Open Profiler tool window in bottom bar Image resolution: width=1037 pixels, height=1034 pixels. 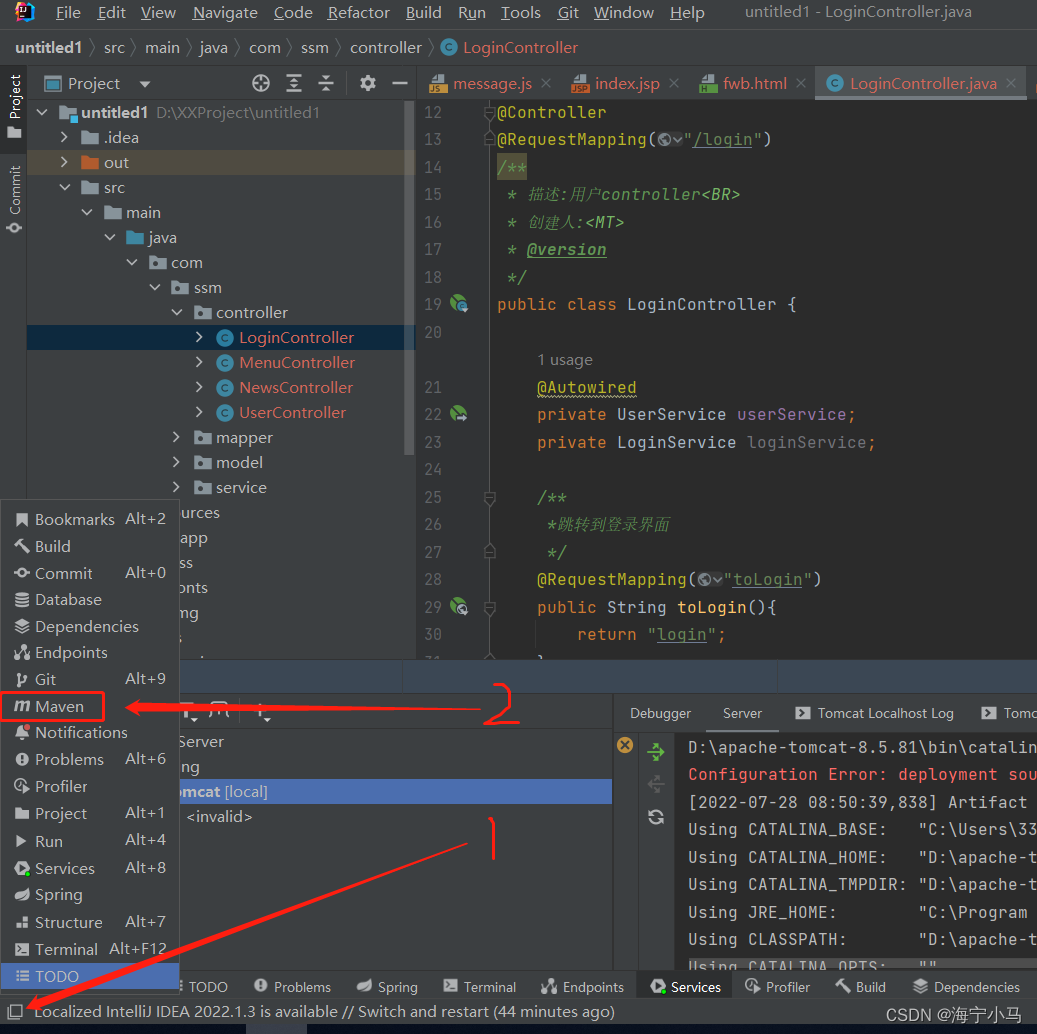(777, 987)
